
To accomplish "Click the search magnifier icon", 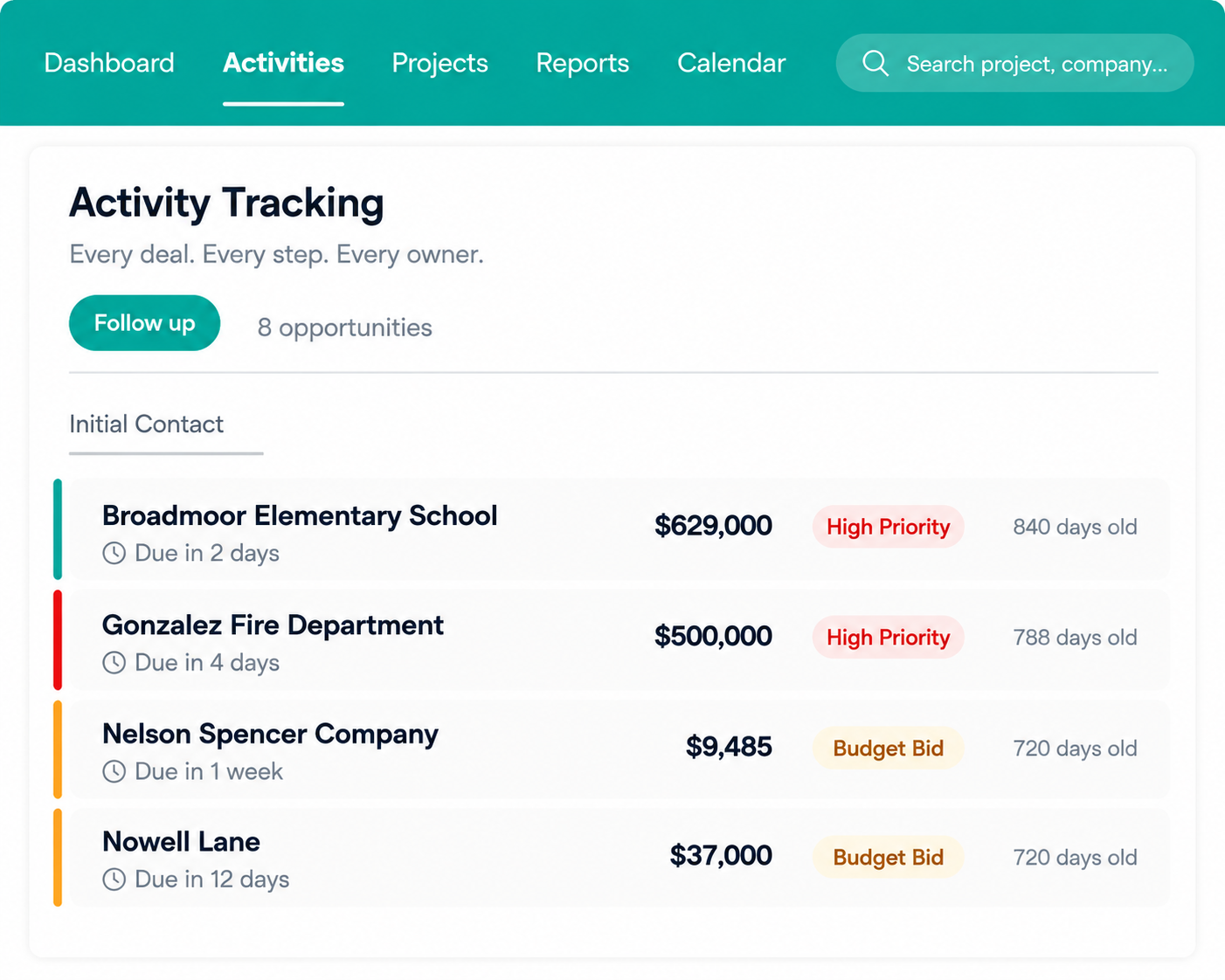I will click(875, 63).
